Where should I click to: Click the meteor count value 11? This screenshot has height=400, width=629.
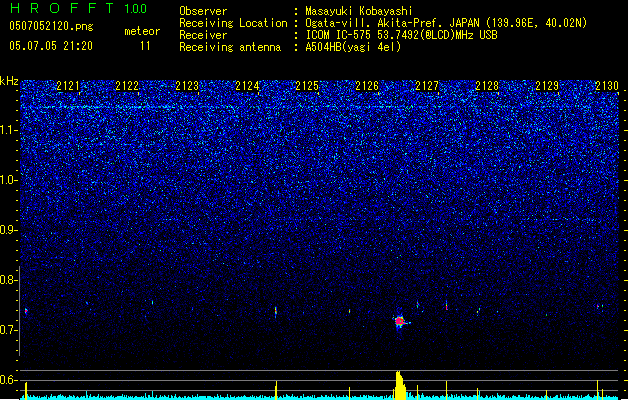point(145,46)
